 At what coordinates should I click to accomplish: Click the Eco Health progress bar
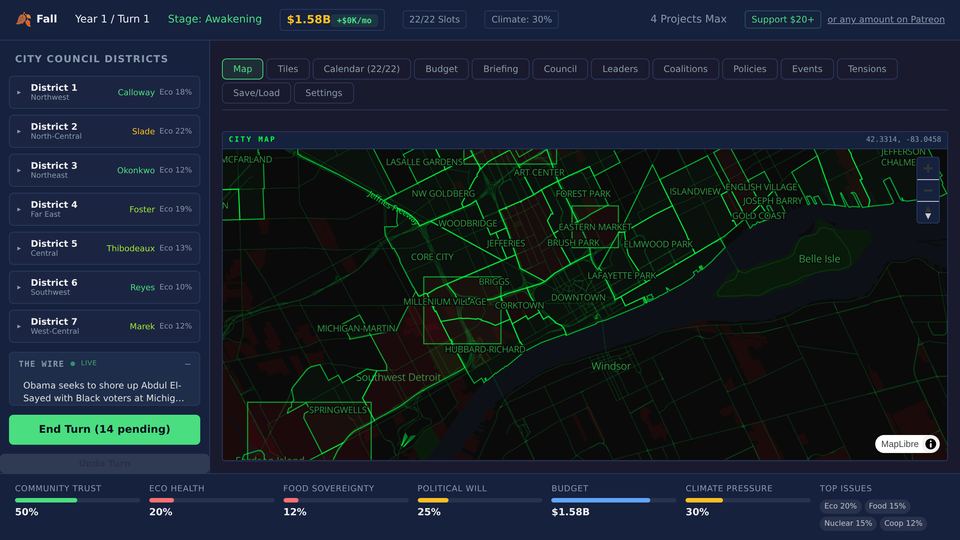coord(211,500)
